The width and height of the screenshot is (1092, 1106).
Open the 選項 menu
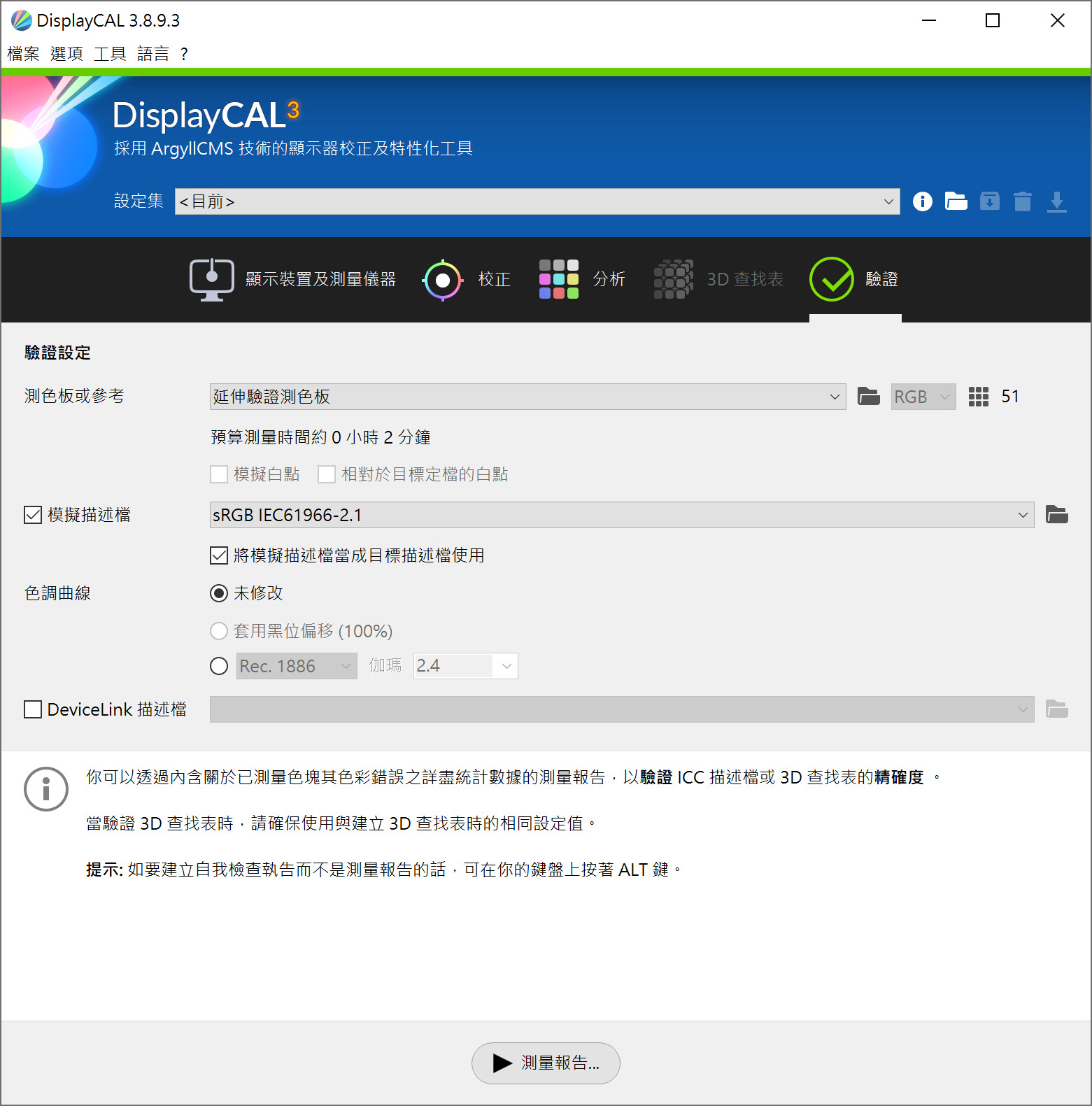point(67,54)
